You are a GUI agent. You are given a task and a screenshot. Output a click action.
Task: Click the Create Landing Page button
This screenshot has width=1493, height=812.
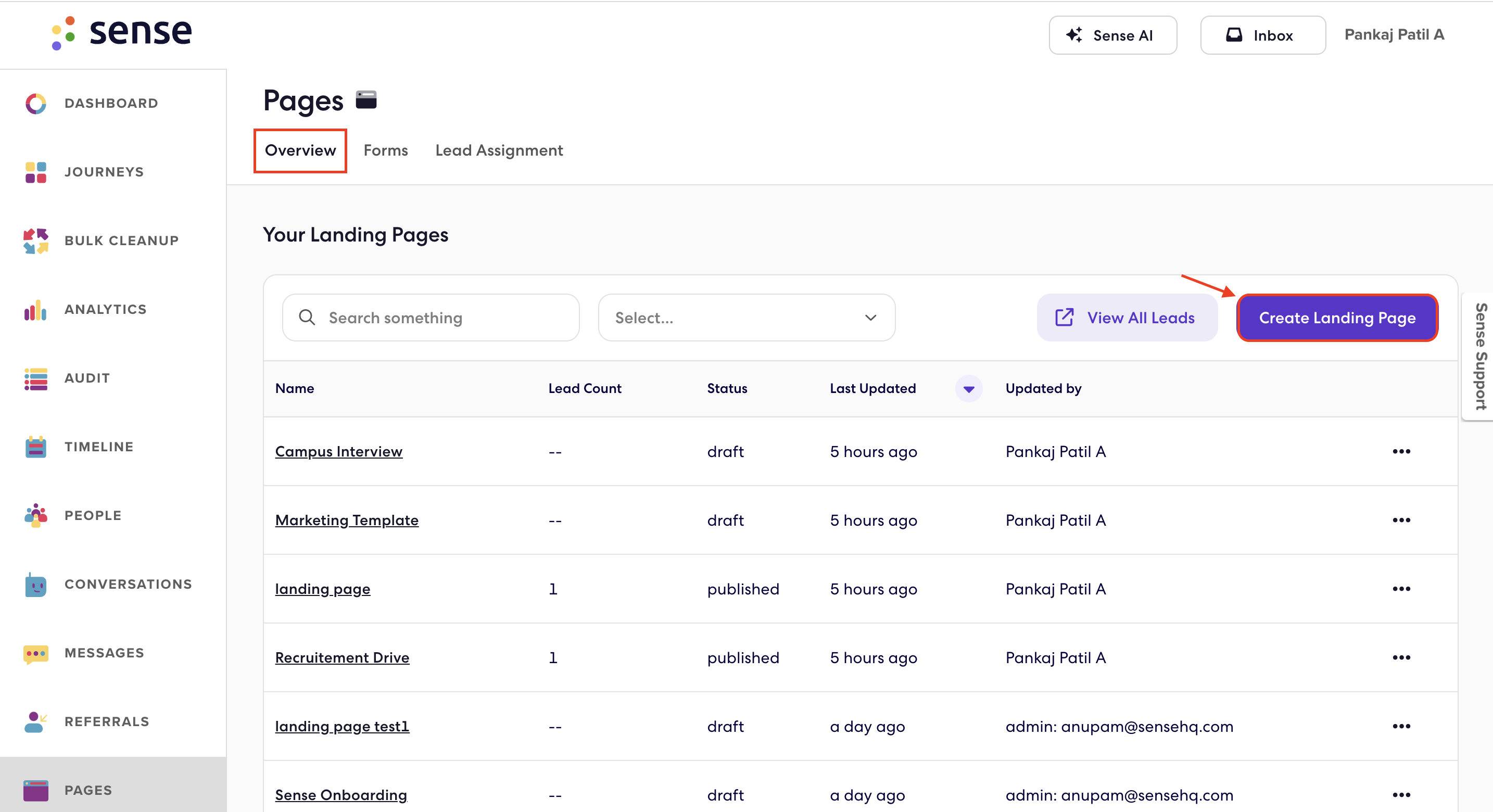point(1337,318)
